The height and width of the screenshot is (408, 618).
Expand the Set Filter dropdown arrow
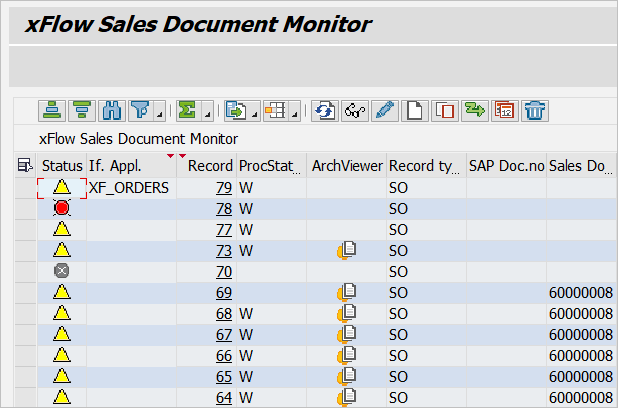156,114
